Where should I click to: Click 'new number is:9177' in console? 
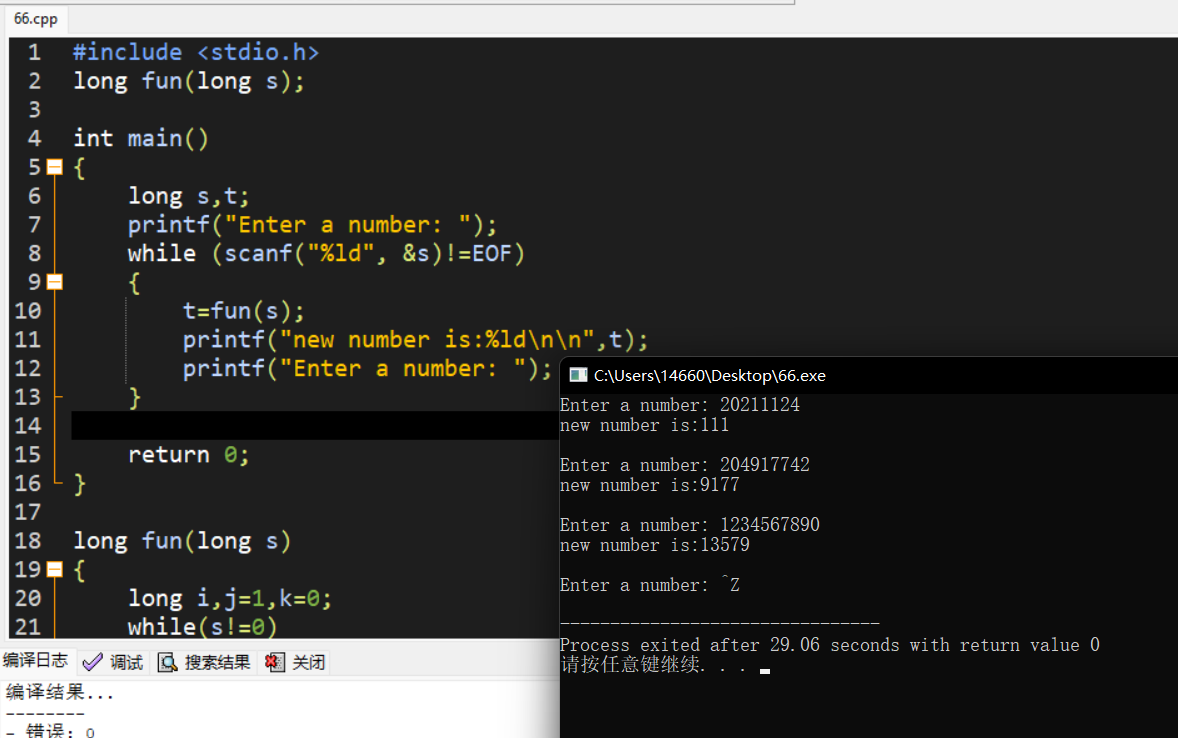coord(649,485)
